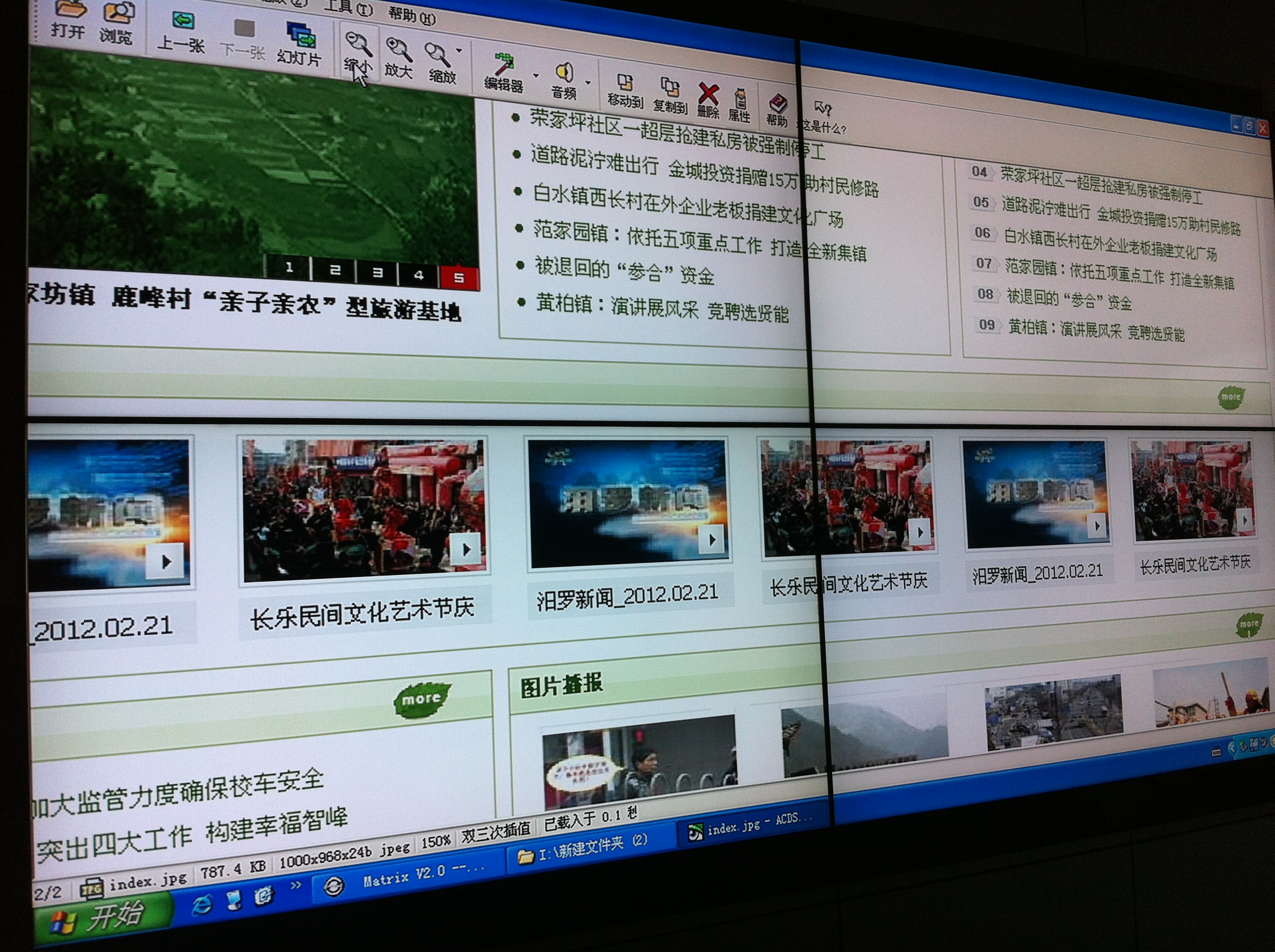Viewport: 1275px width, 952px height.
Task: Open the 浏览 (Browse) view
Action: (x=118, y=22)
